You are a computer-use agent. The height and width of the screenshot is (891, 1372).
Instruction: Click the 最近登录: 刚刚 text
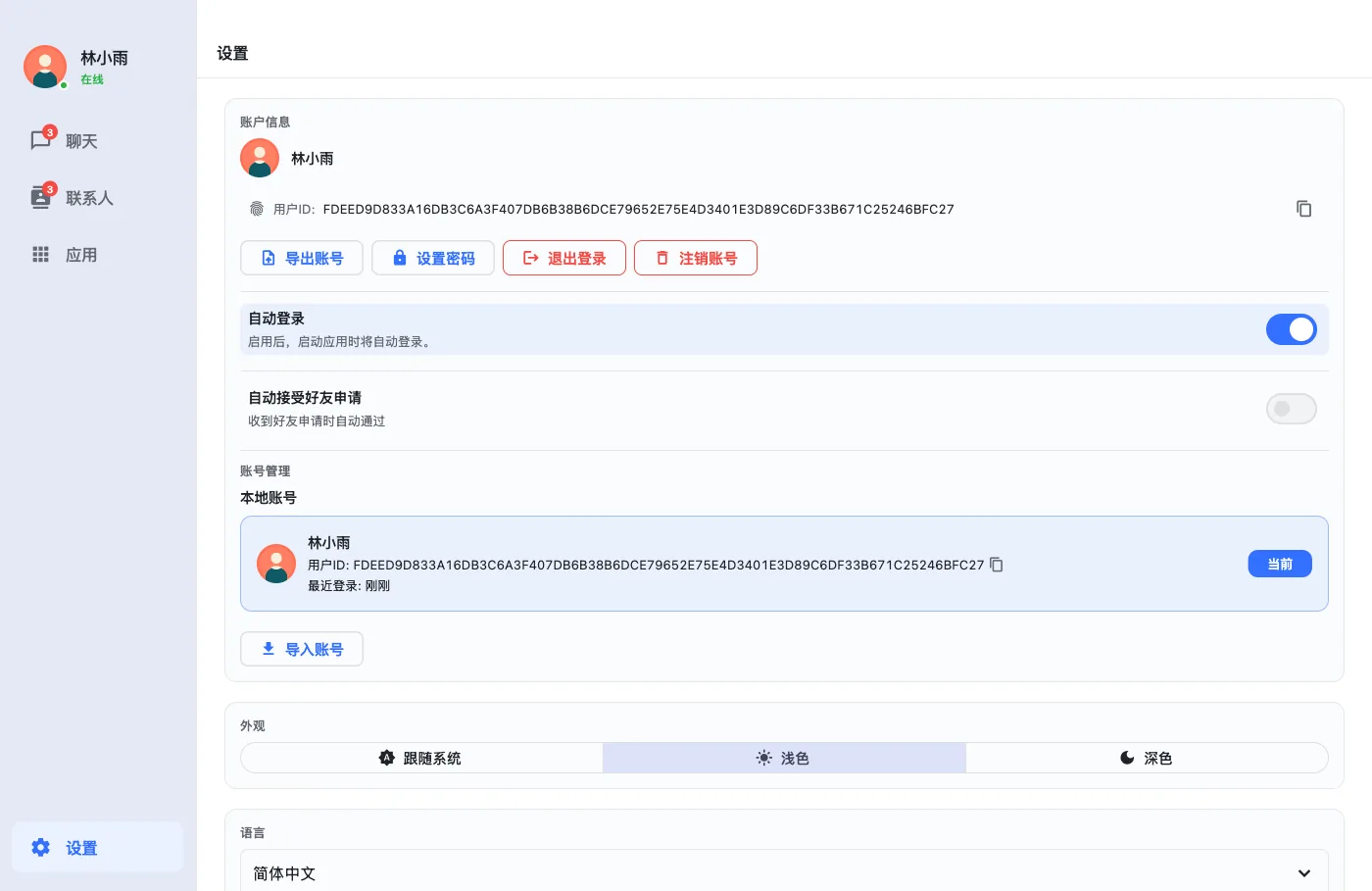click(x=349, y=585)
